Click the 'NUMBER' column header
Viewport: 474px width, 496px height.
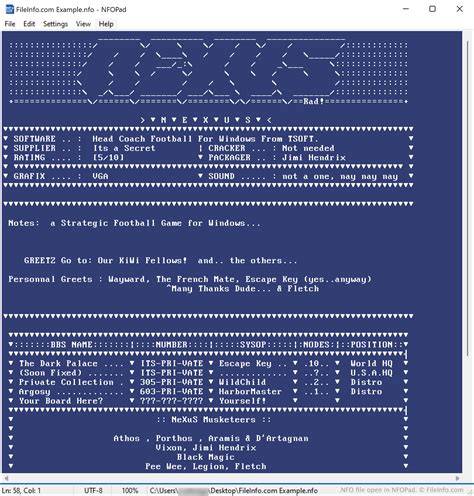171,344
